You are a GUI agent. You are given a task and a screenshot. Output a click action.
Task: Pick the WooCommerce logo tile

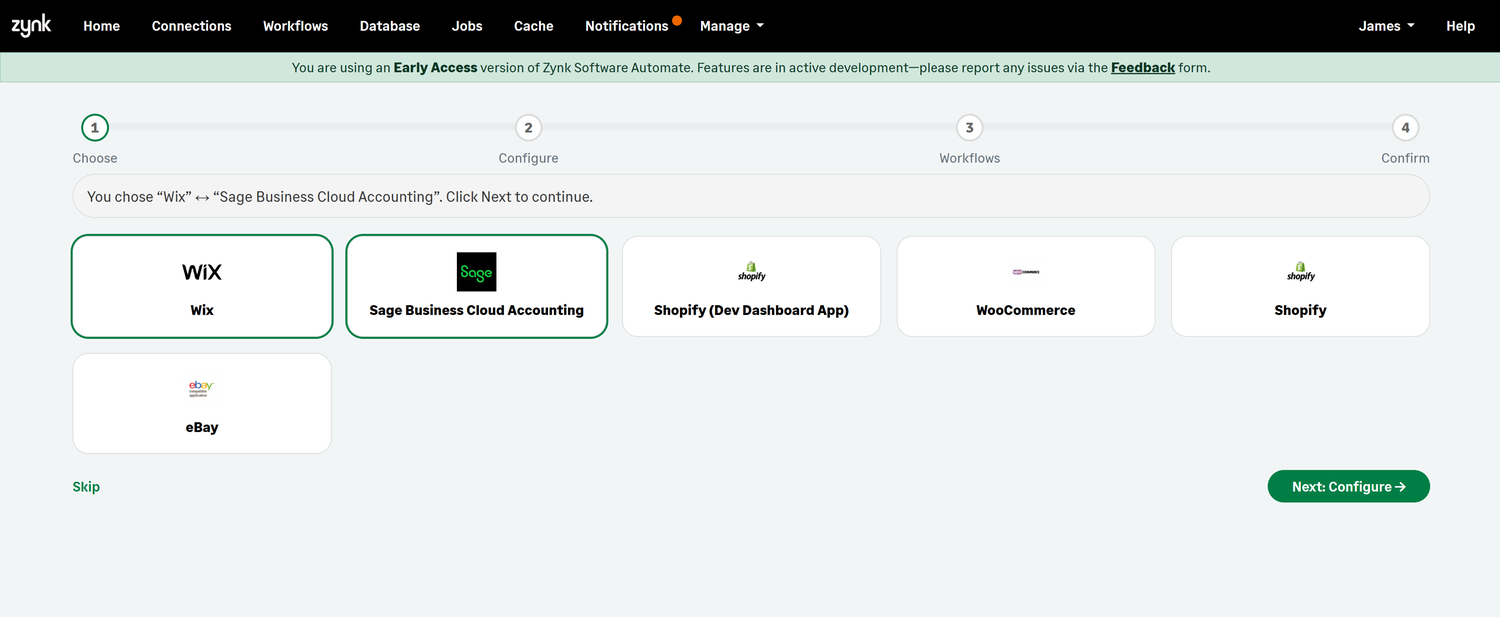1025,272
